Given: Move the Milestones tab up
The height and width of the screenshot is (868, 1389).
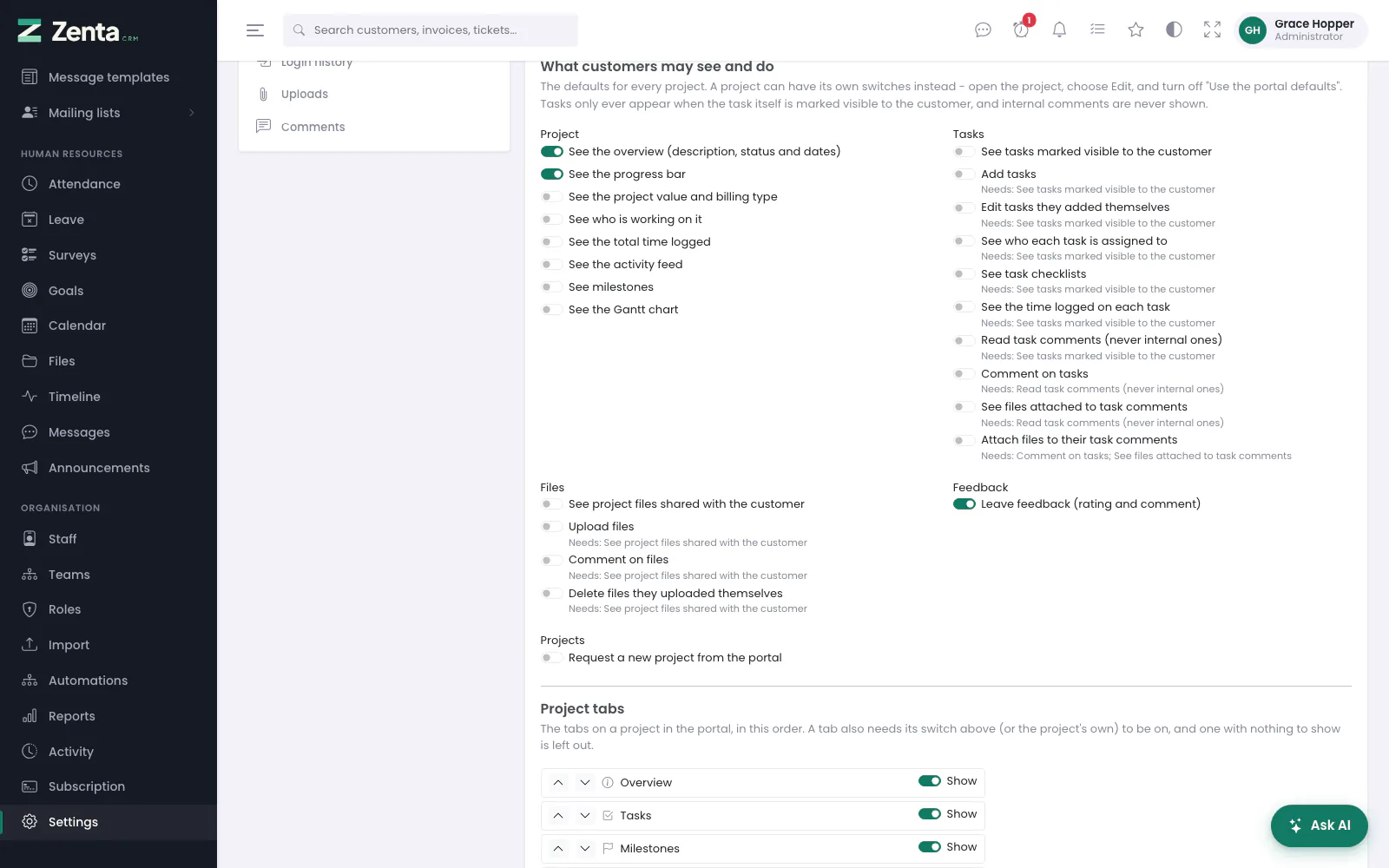Looking at the screenshot, I should 558,849.
